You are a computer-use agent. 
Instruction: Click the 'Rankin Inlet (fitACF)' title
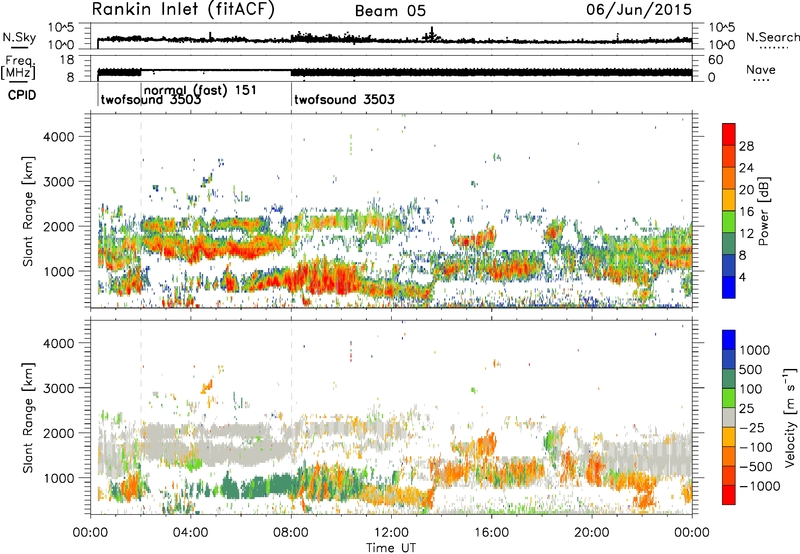183,9
